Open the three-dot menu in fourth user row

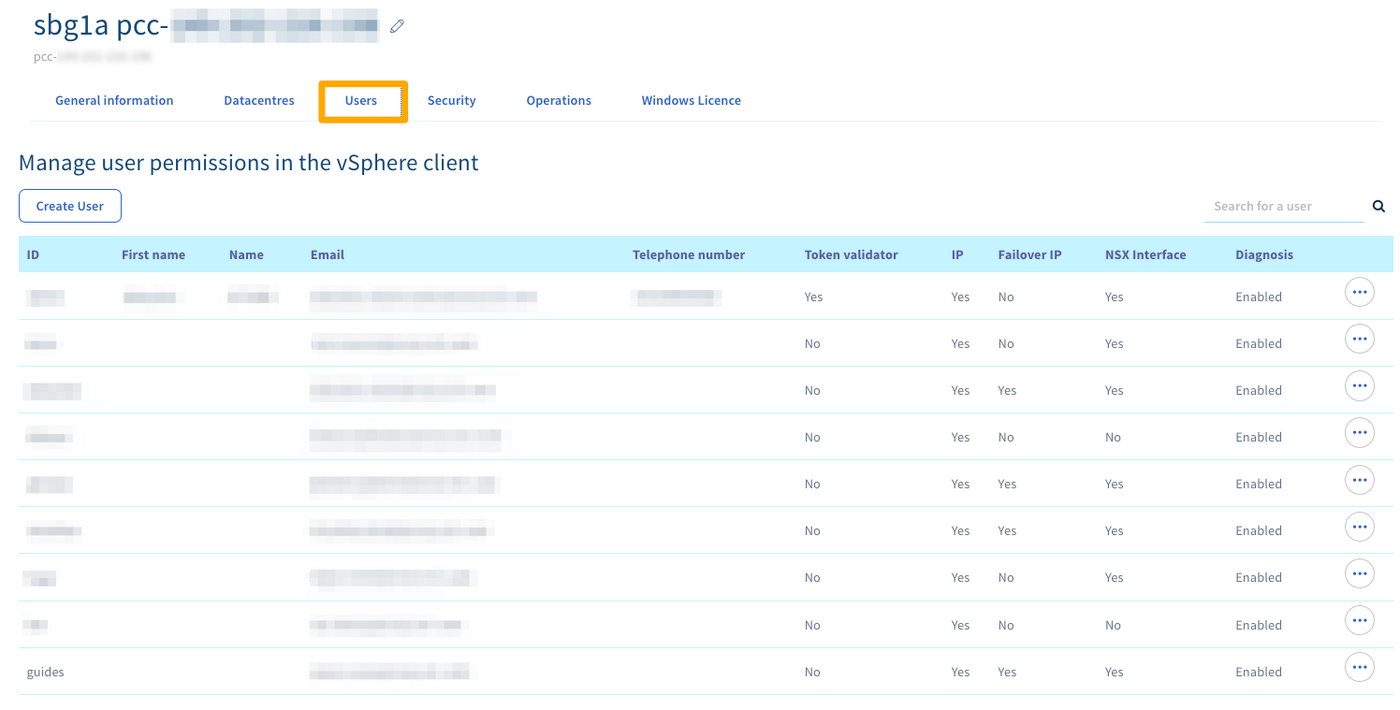click(1359, 433)
